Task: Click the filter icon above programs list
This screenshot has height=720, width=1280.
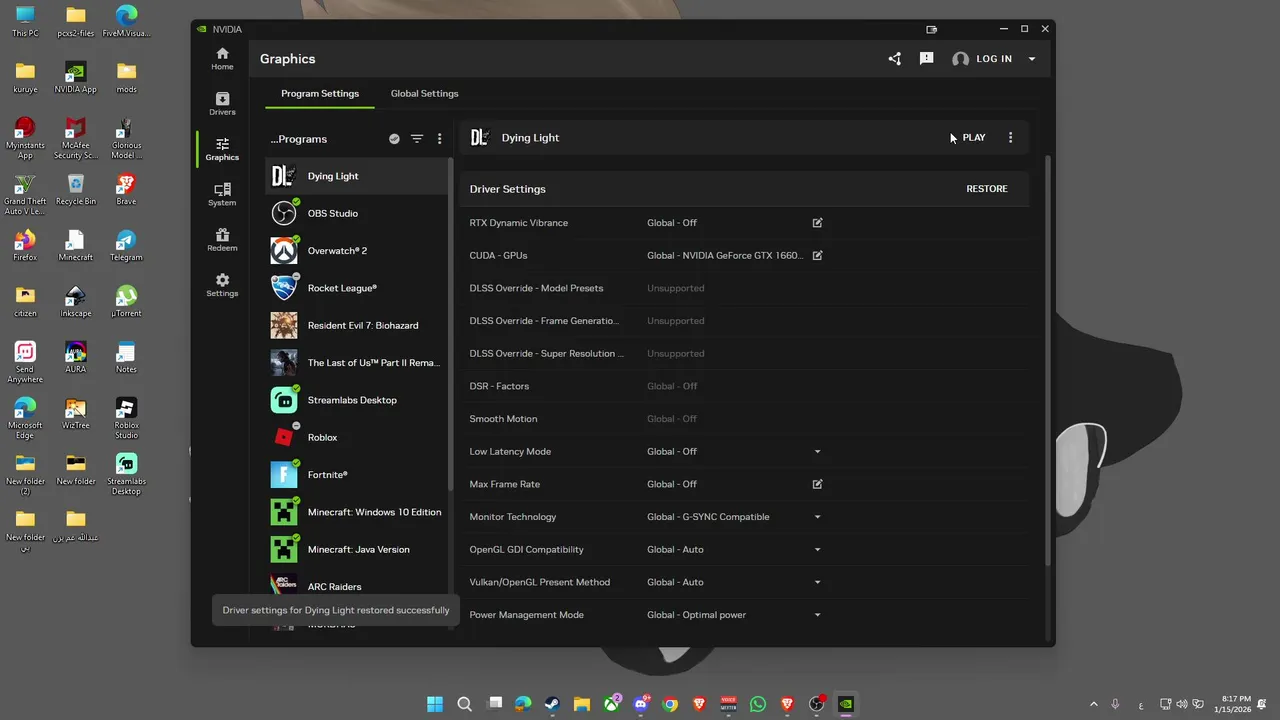Action: 417,139
